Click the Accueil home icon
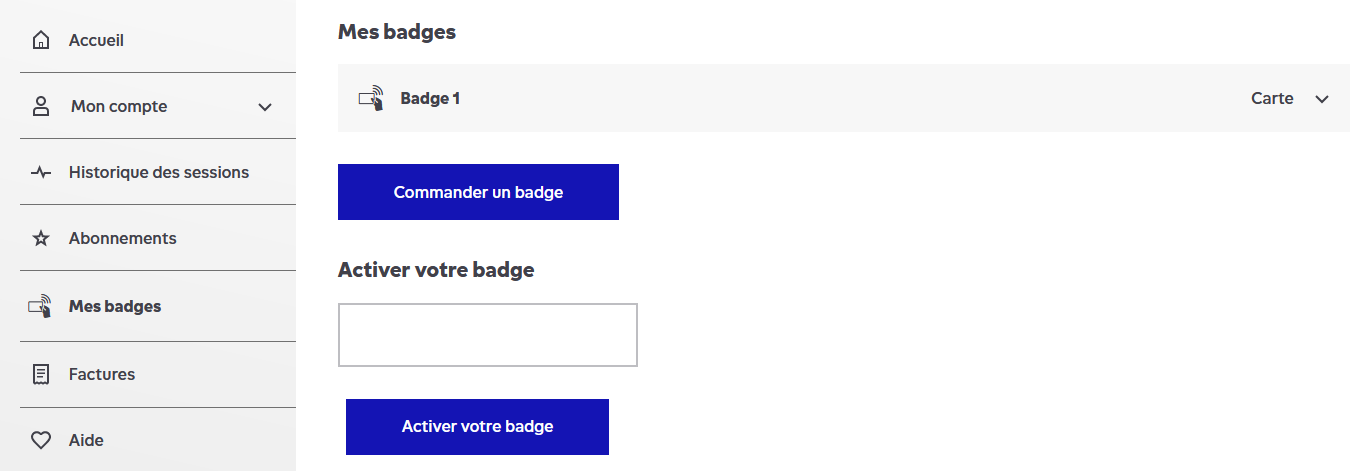The image size is (1353, 471). (x=41, y=41)
